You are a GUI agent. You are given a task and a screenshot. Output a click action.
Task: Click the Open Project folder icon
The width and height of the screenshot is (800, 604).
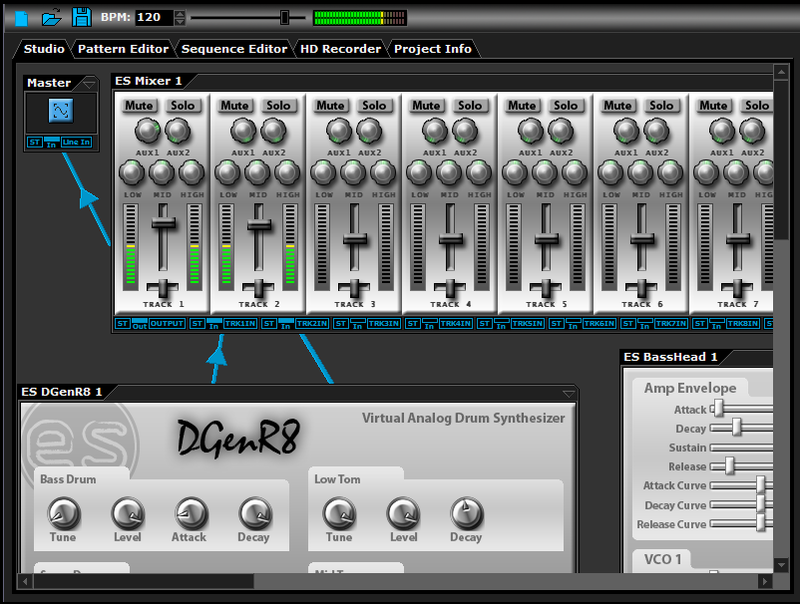[x=52, y=17]
